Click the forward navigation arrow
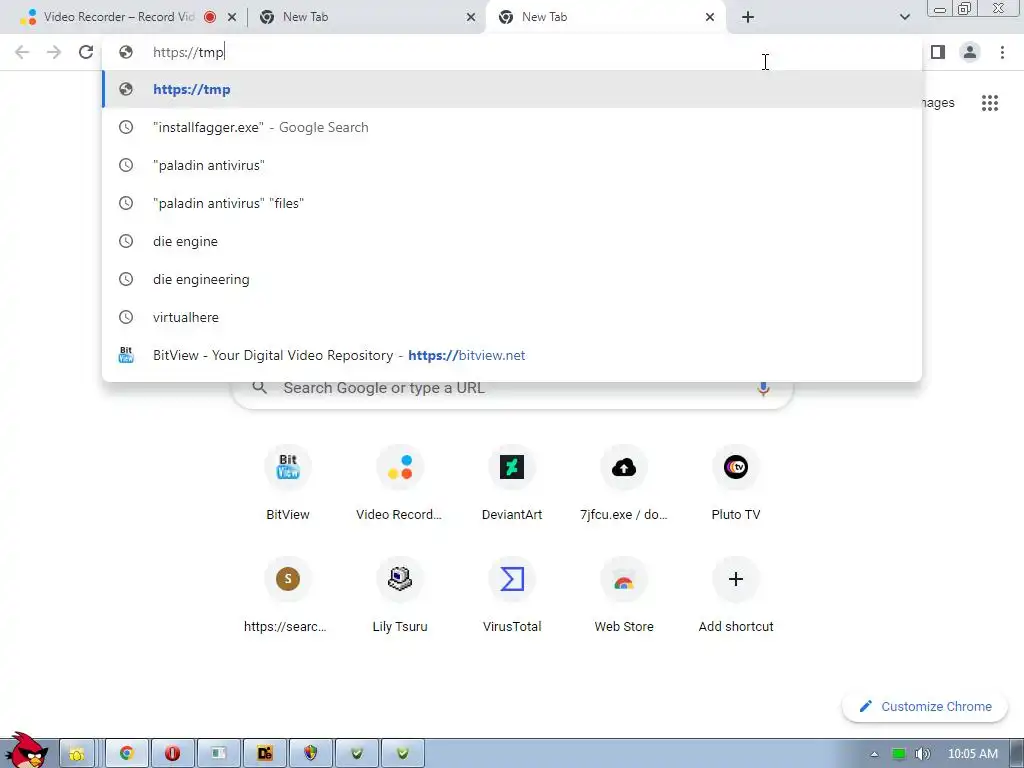This screenshot has height=768, width=1024. click(x=54, y=52)
